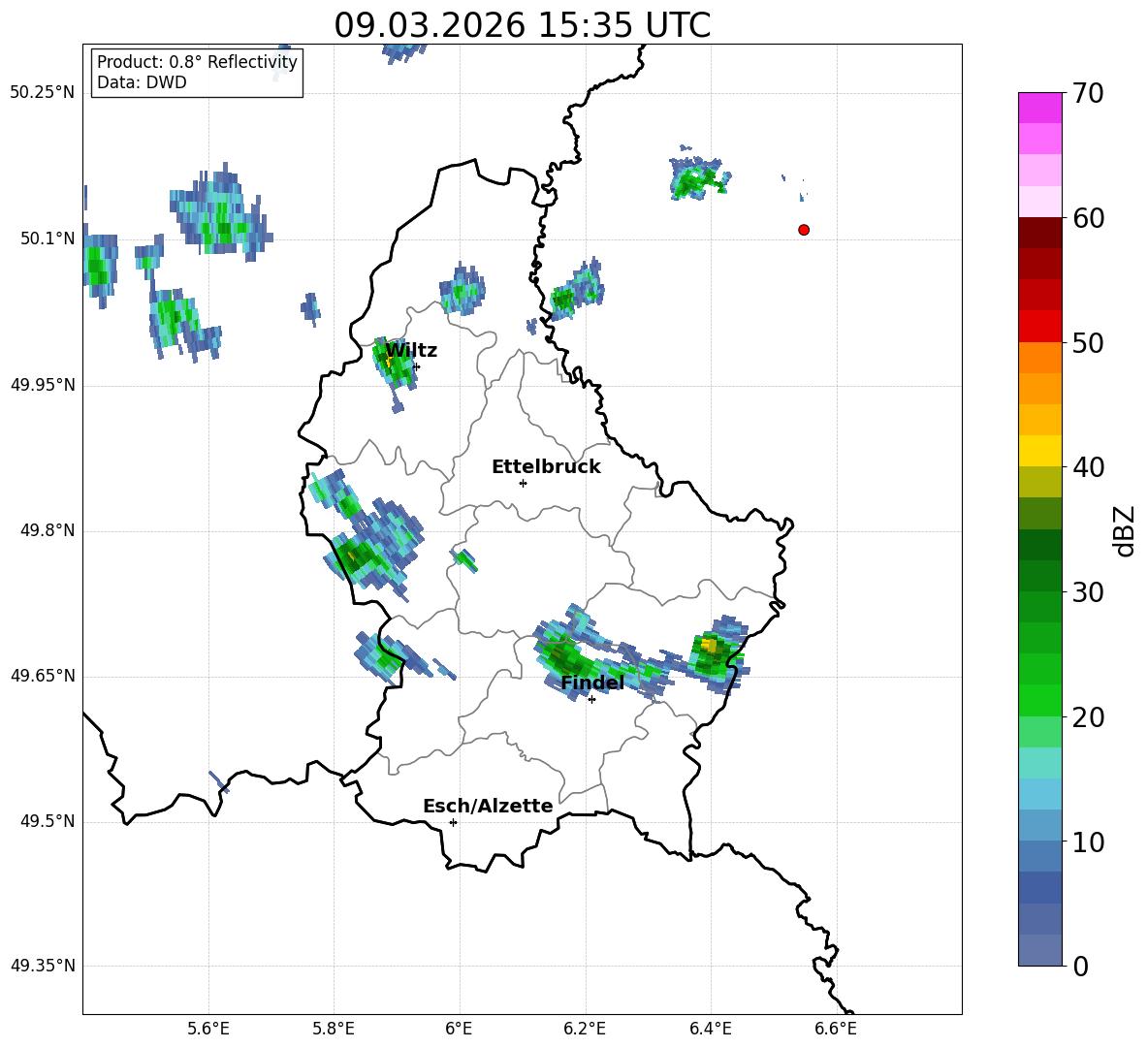
Task: Click the Esch/Alzette city label
Action: coord(488,807)
